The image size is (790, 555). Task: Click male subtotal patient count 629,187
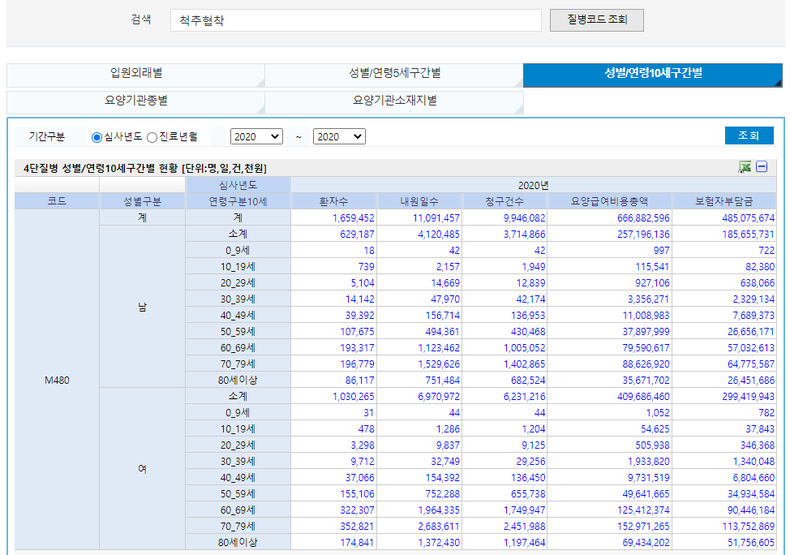[x=357, y=234]
